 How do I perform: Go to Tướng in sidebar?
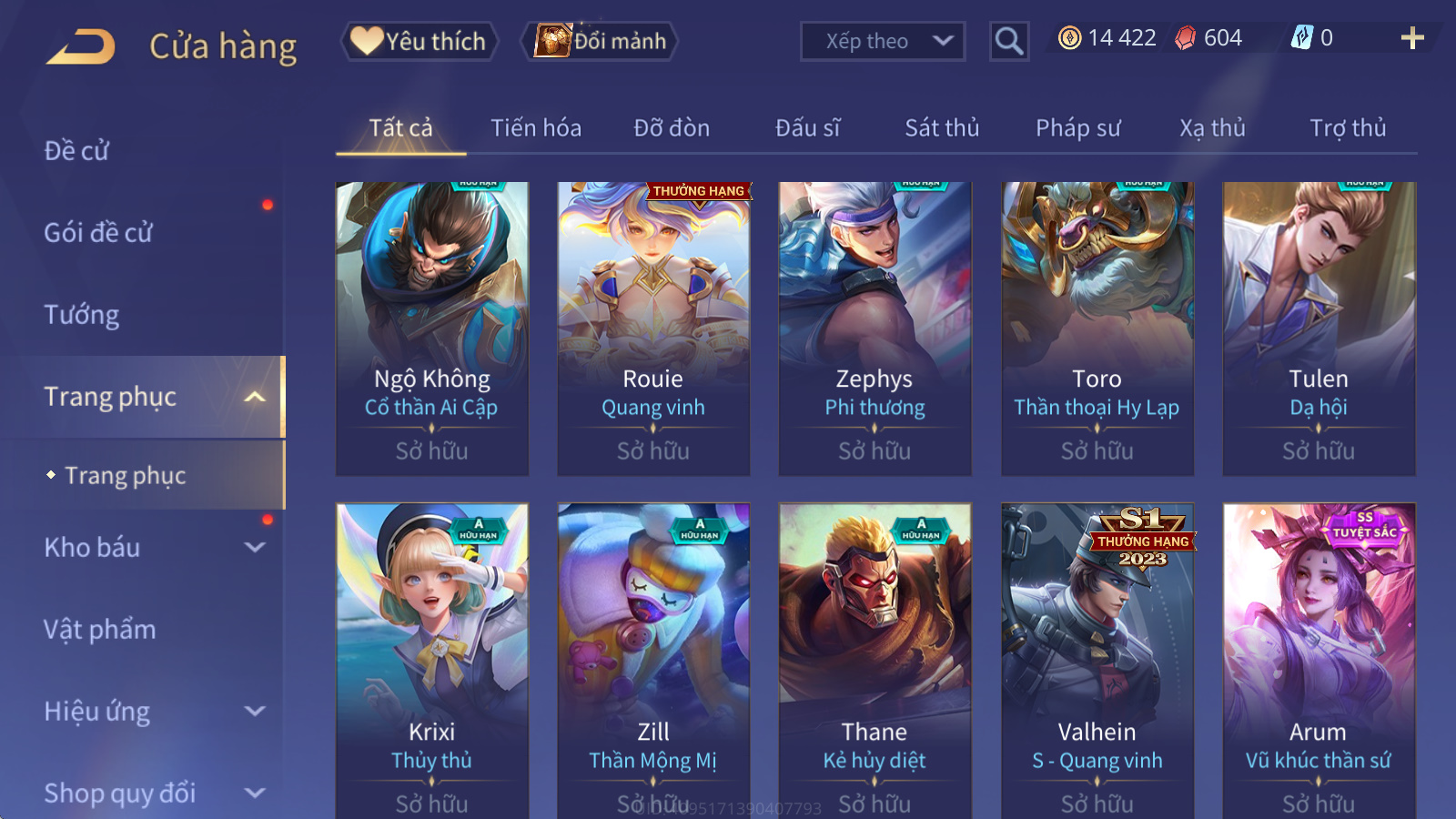[82, 315]
